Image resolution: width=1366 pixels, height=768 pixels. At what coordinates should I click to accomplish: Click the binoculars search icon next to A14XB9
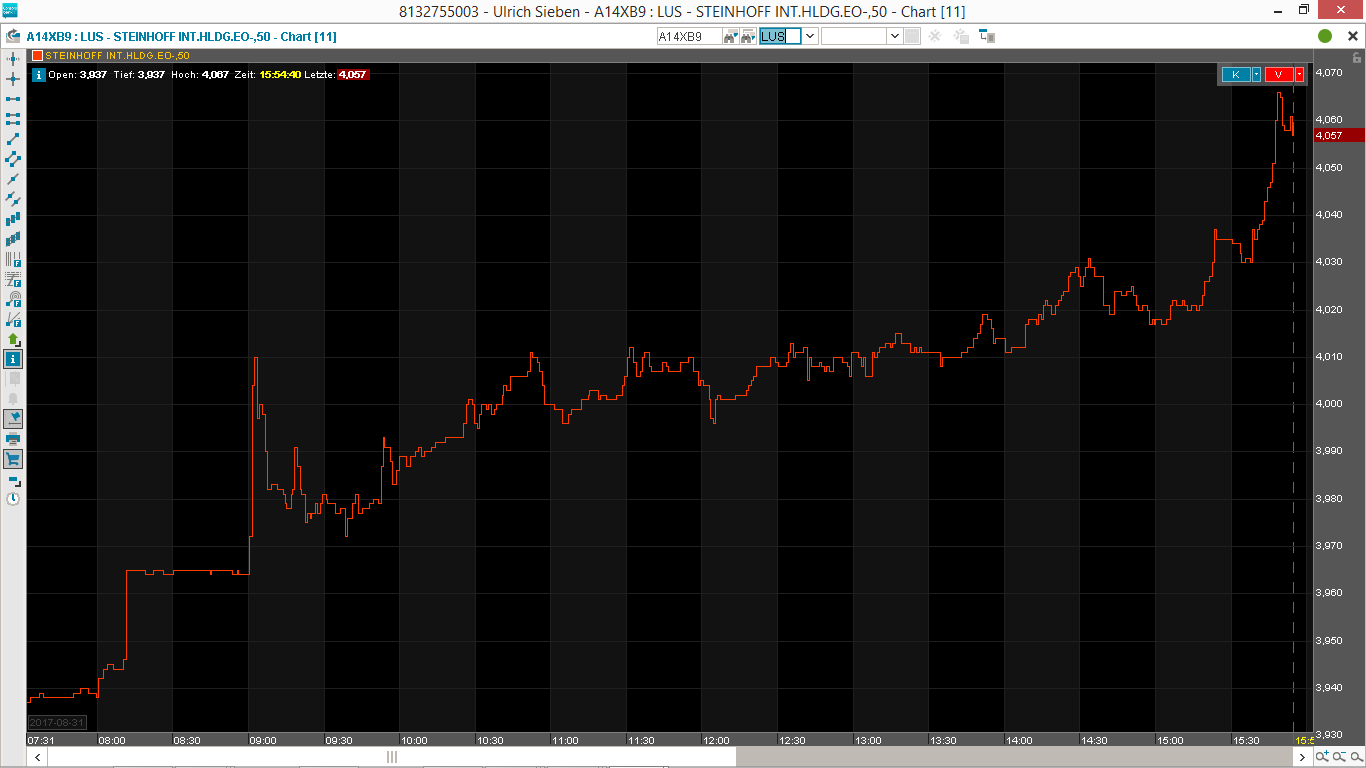tap(729, 35)
